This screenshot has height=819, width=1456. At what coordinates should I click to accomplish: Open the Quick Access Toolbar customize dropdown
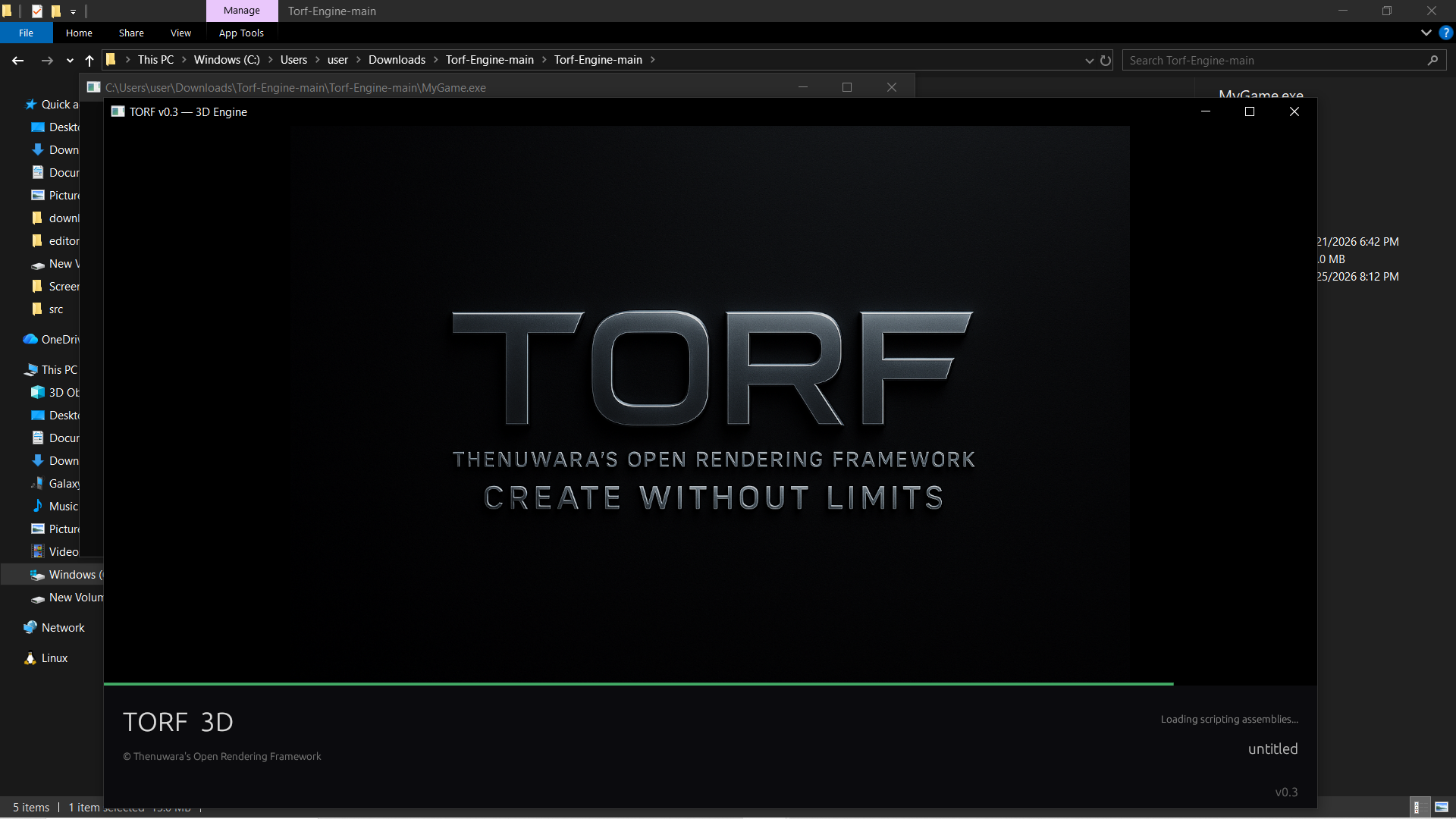pos(73,11)
